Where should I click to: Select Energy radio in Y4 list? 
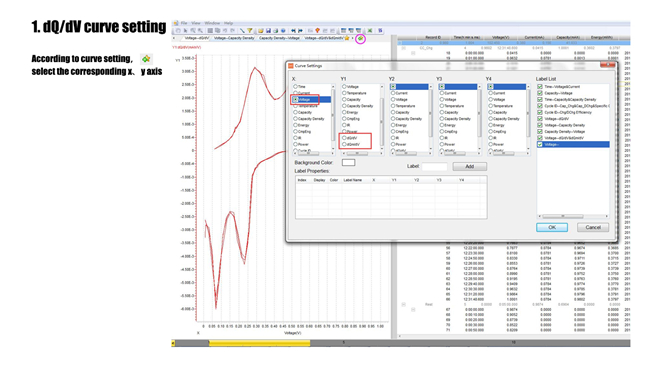(491, 125)
